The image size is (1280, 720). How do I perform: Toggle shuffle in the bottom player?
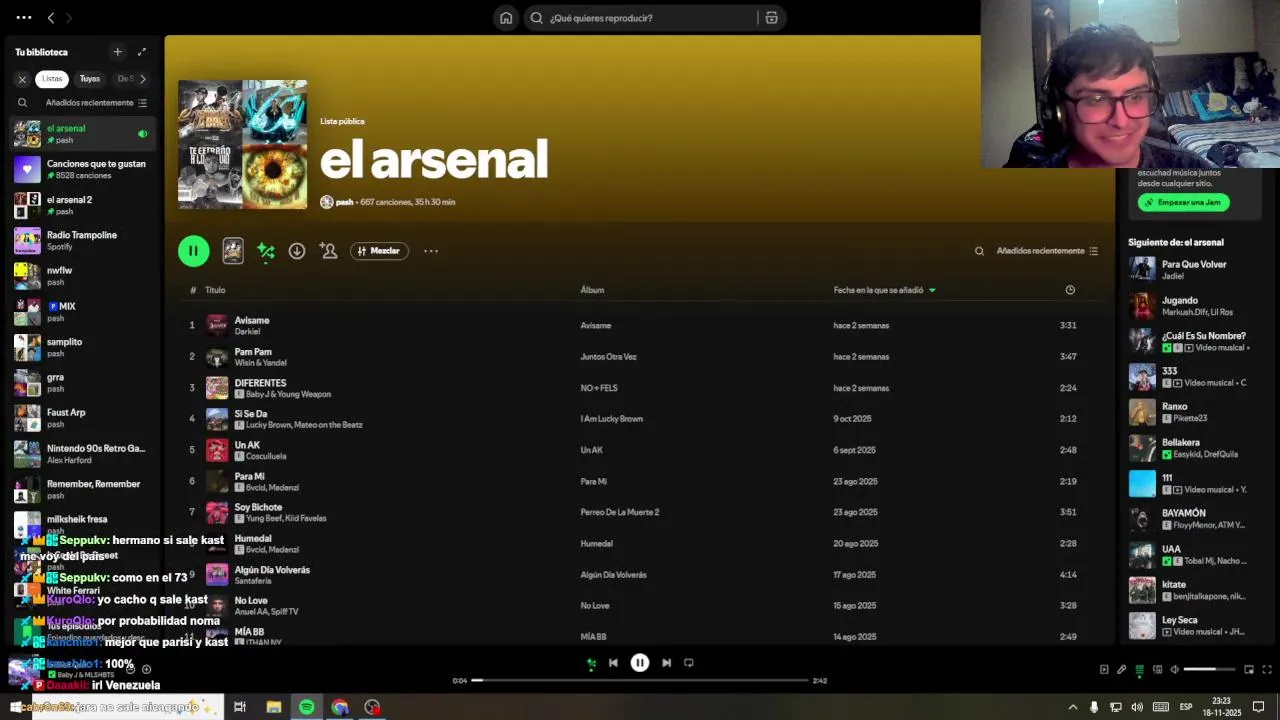click(591, 663)
